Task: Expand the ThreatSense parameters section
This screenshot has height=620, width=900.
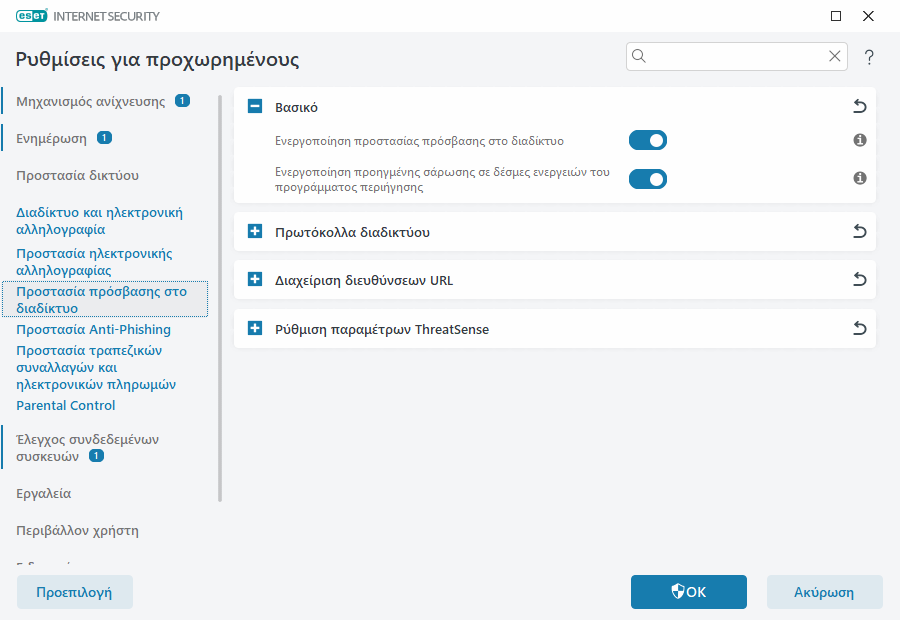Action: (254, 328)
